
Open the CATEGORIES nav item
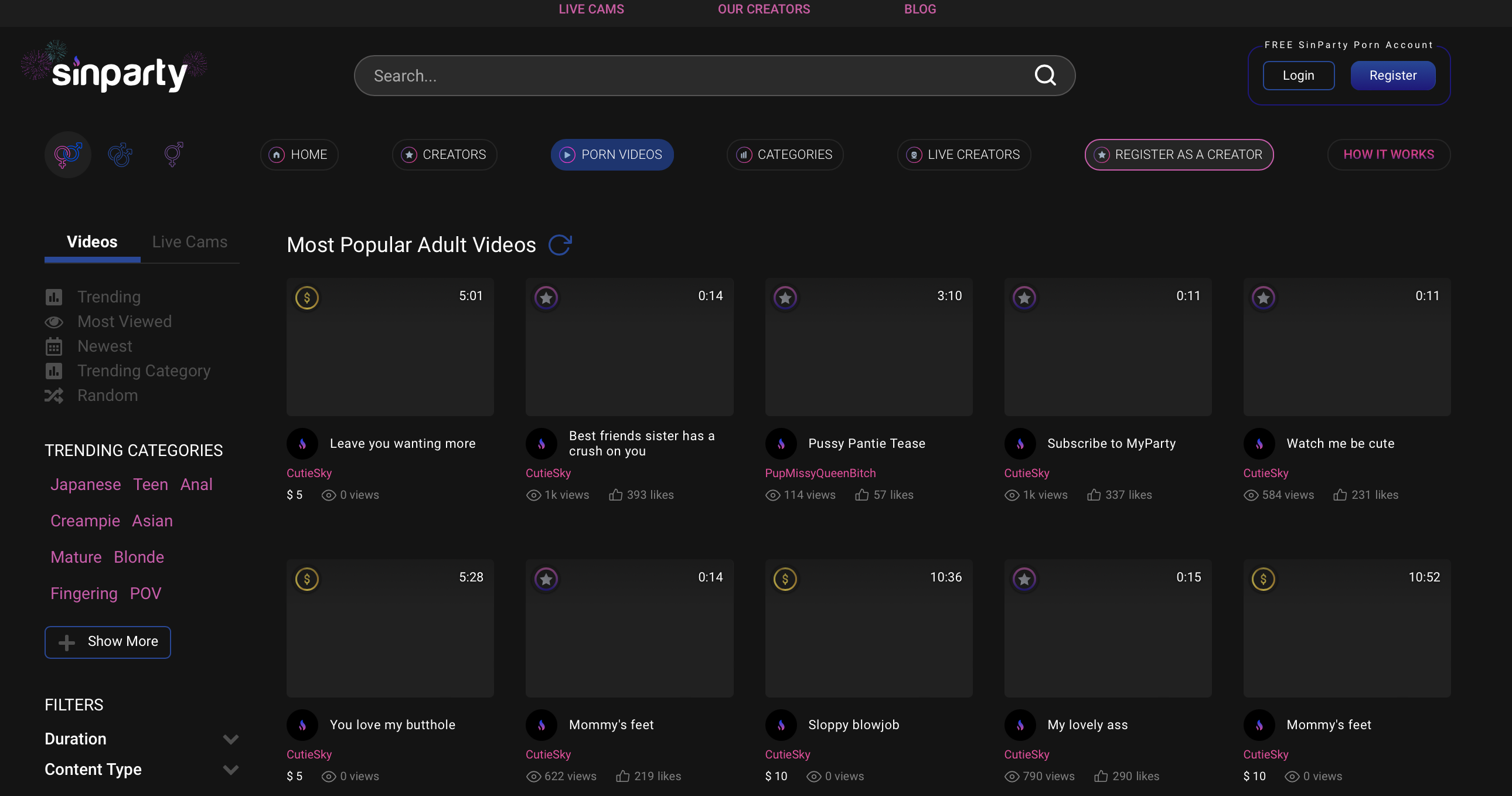point(785,154)
